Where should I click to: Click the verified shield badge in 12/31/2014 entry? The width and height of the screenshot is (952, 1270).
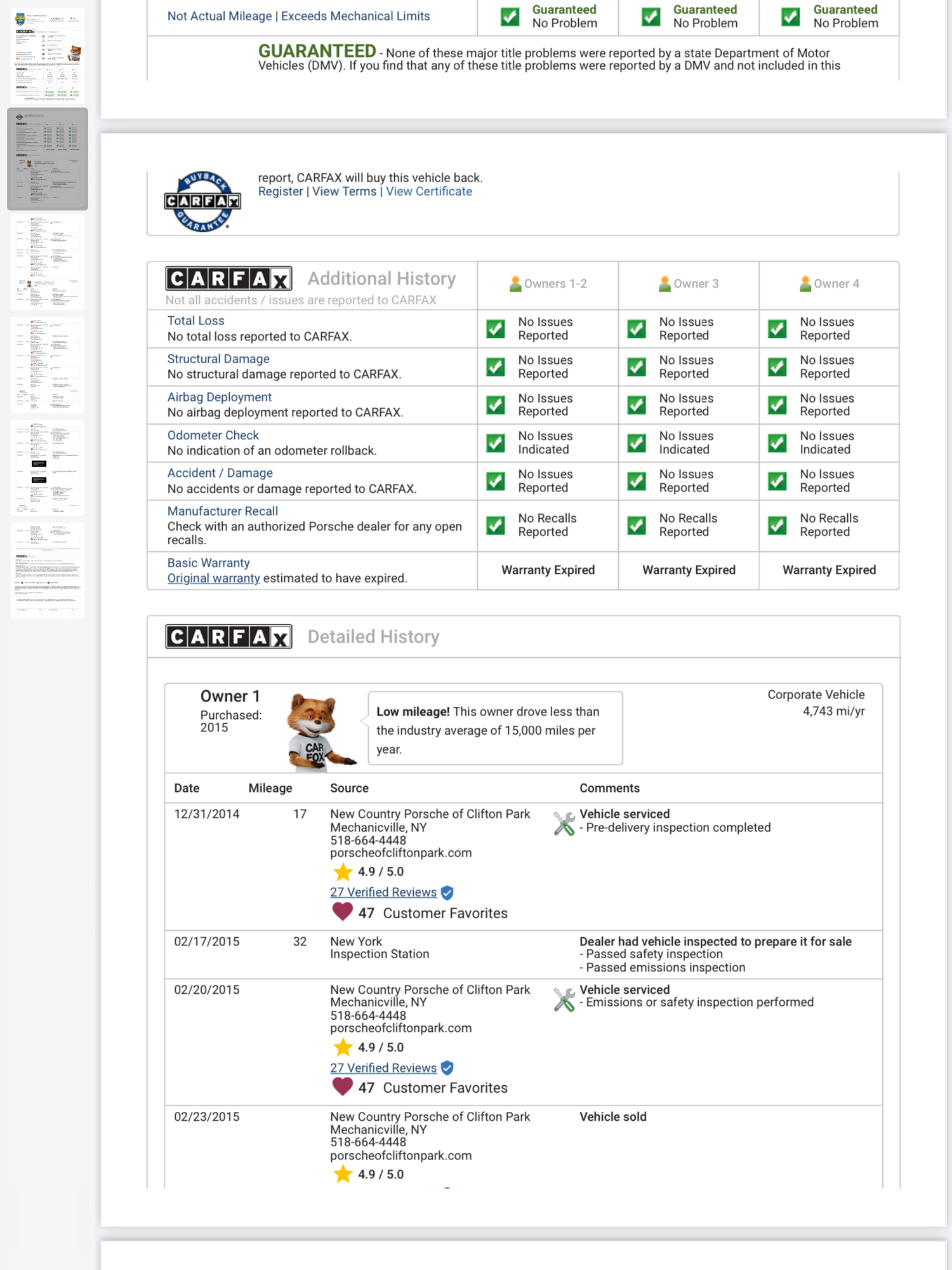(x=447, y=893)
